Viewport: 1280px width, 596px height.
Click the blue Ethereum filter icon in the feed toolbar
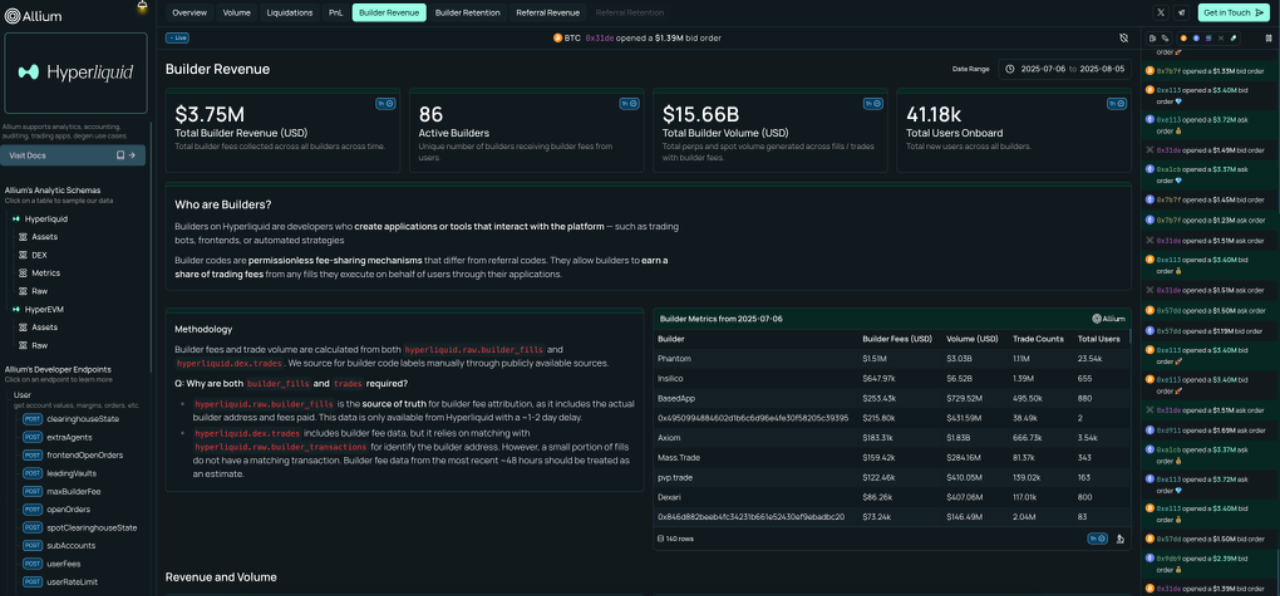point(1196,38)
